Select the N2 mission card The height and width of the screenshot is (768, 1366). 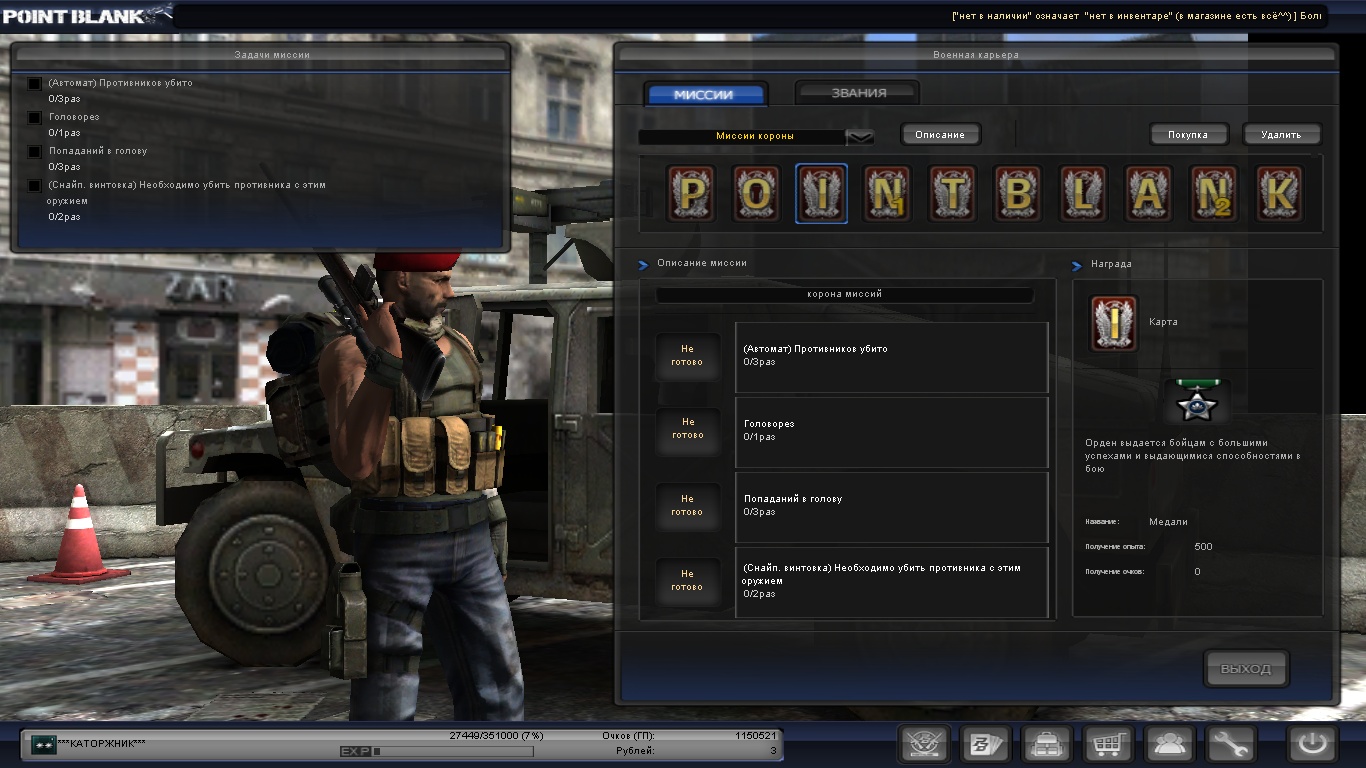tap(1215, 193)
